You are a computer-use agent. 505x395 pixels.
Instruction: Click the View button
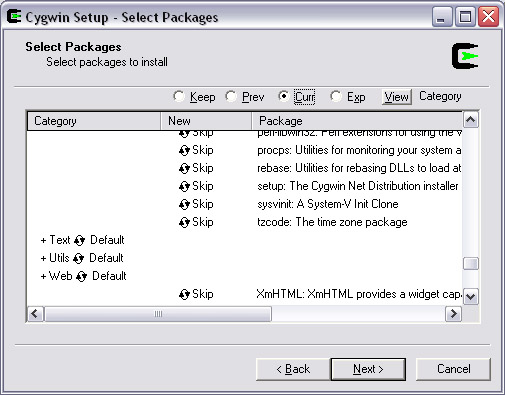pyautogui.click(x=397, y=97)
